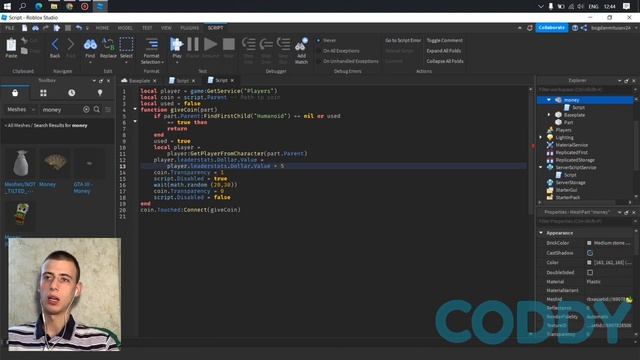This screenshot has width=640, height=360.
Task: Open the Find dropdown arrow
Action: coord(90,62)
